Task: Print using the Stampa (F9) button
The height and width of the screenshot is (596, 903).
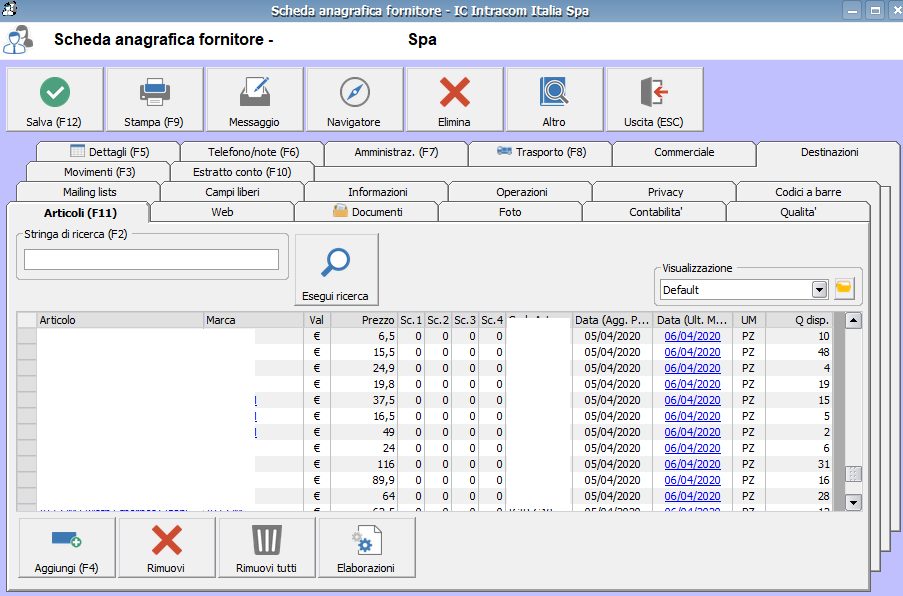Action: [x=154, y=100]
